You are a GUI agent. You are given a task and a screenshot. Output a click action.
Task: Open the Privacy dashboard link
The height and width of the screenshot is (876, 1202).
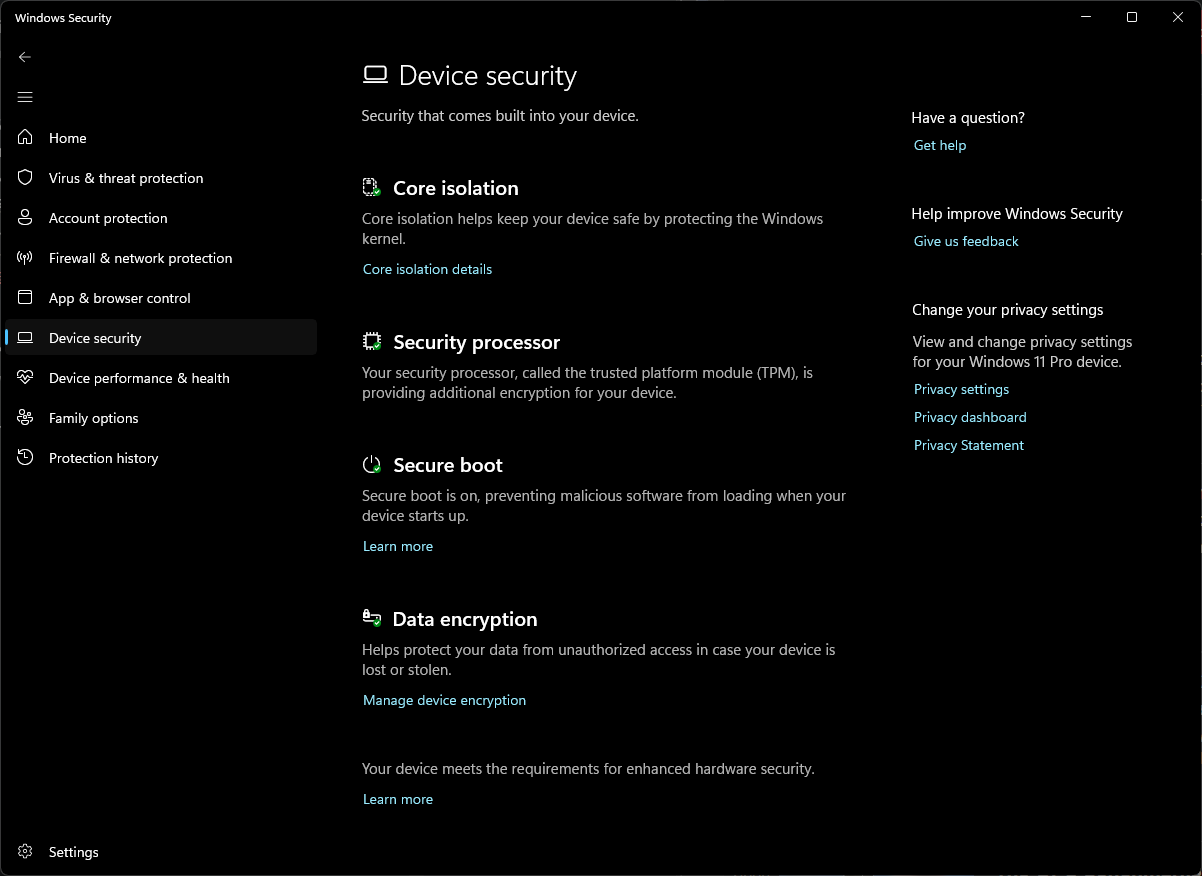click(x=970, y=417)
